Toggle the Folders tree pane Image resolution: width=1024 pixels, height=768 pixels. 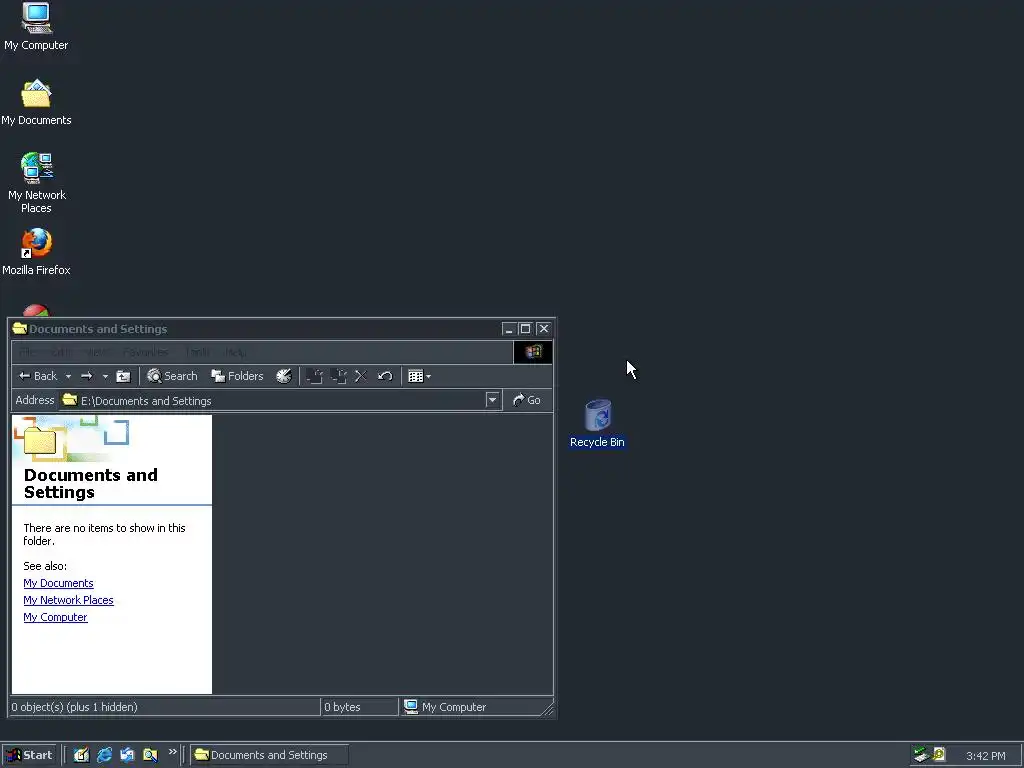pos(237,376)
